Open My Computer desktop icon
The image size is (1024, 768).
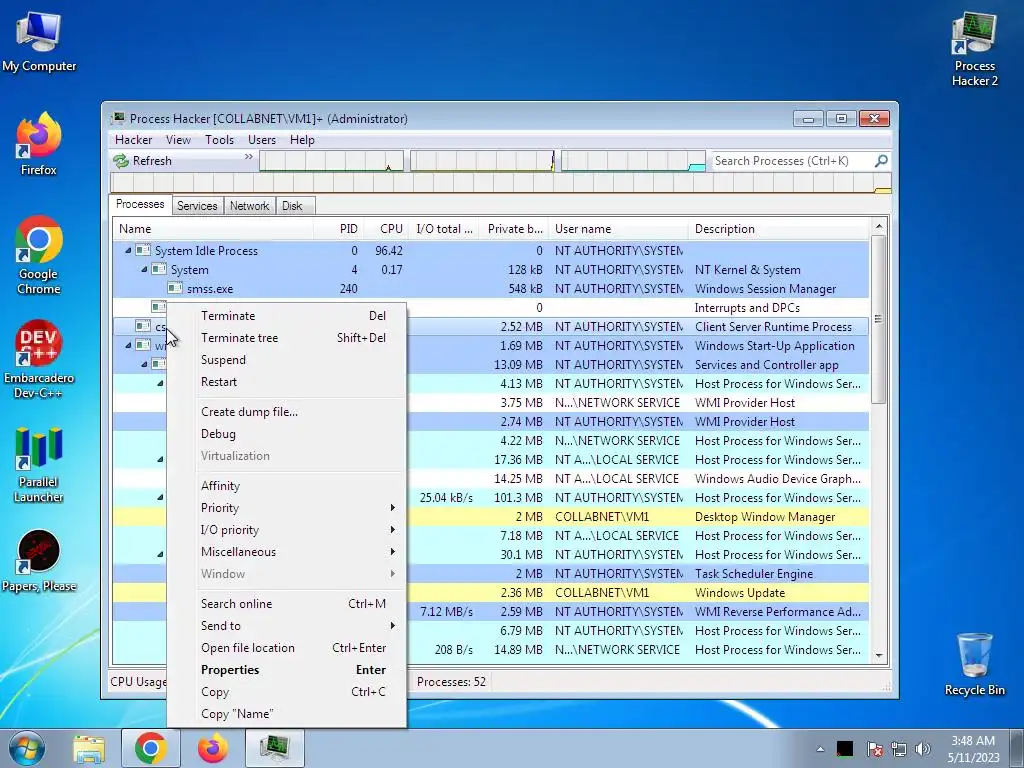(x=39, y=41)
